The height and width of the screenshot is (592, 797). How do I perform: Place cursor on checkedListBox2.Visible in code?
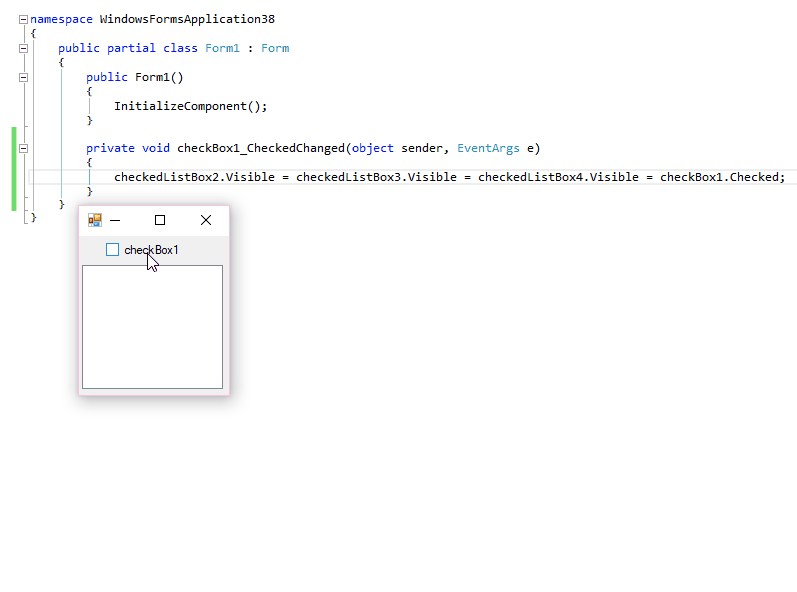pos(194,177)
